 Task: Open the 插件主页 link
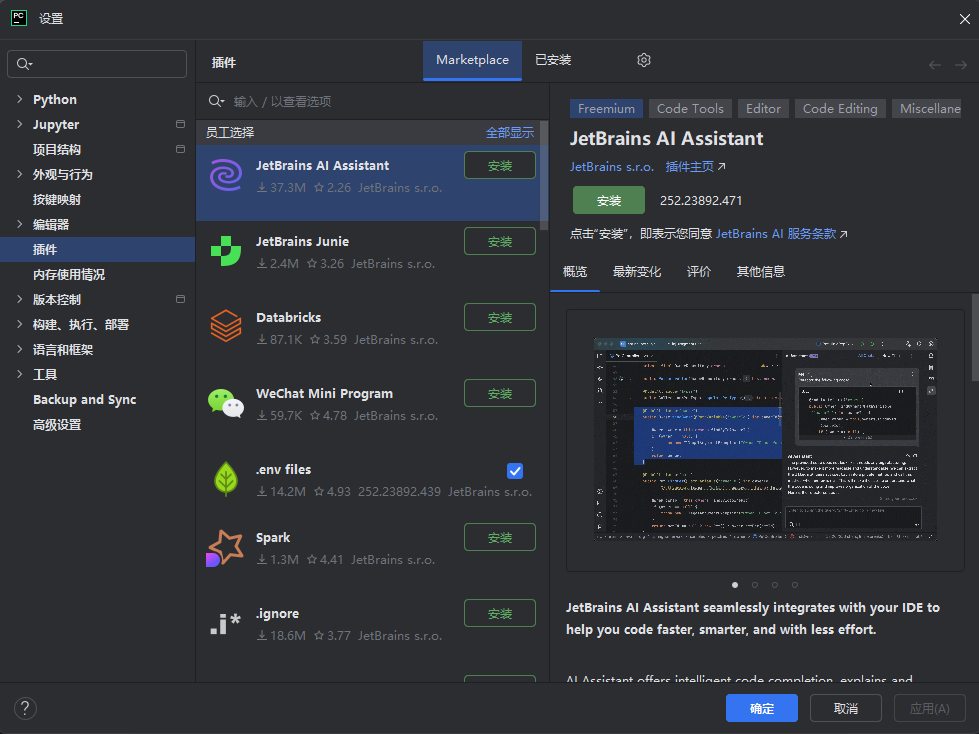695,167
